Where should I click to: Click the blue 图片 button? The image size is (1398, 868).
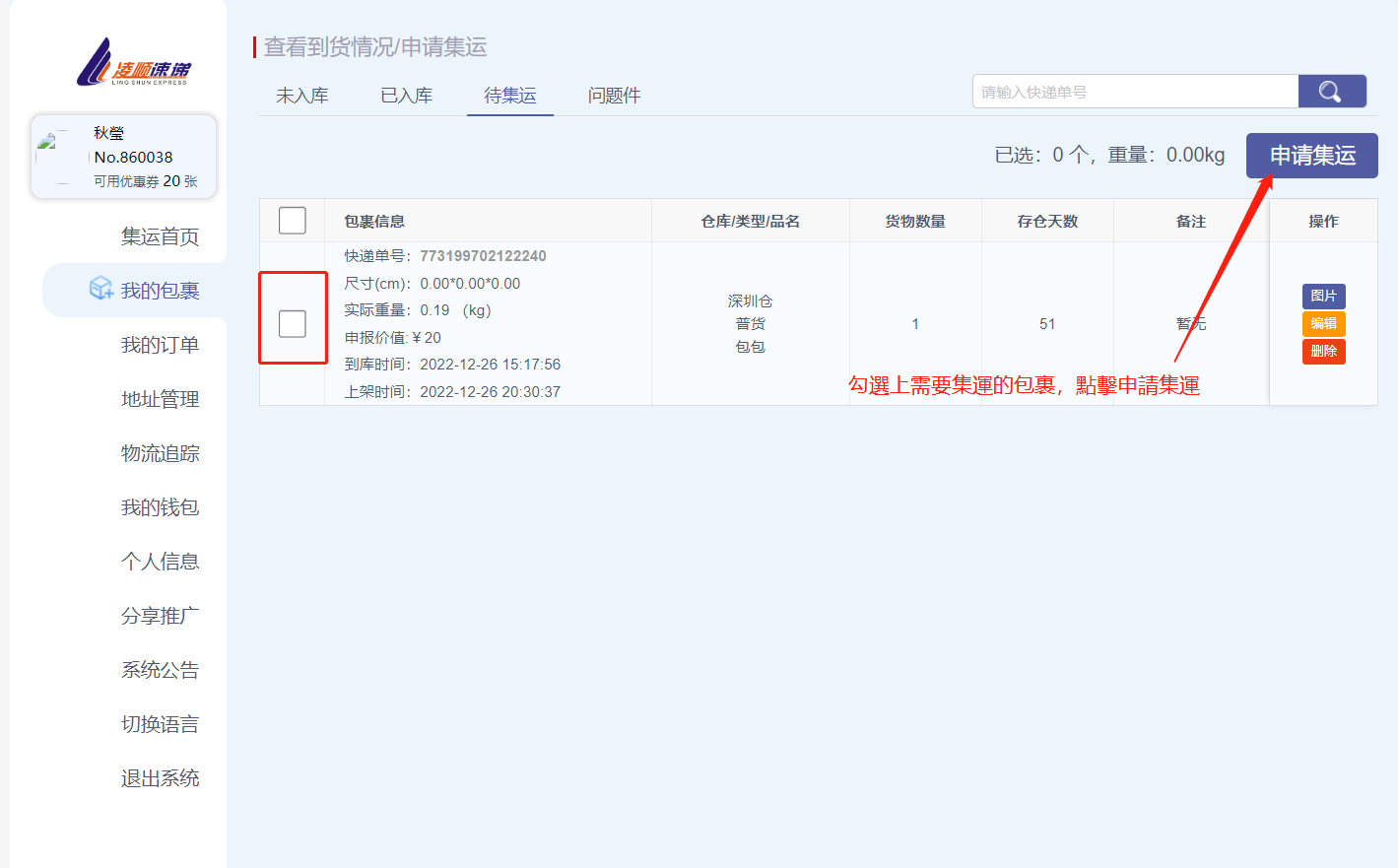1324,297
